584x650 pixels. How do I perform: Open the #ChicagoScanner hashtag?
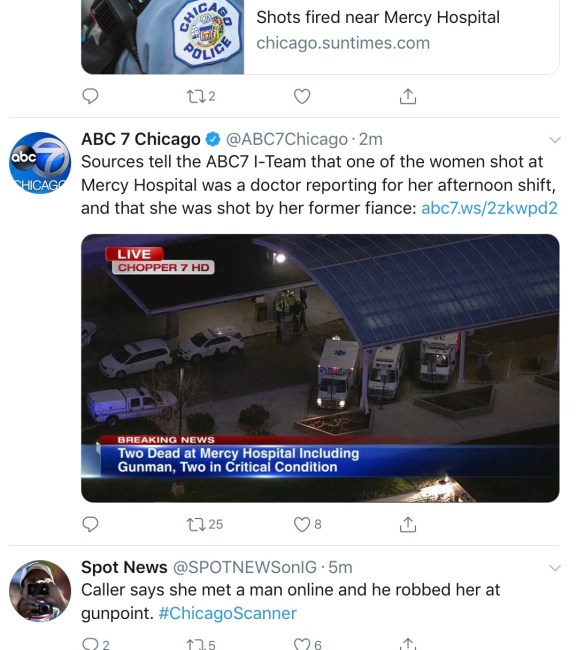(x=228, y=613)
